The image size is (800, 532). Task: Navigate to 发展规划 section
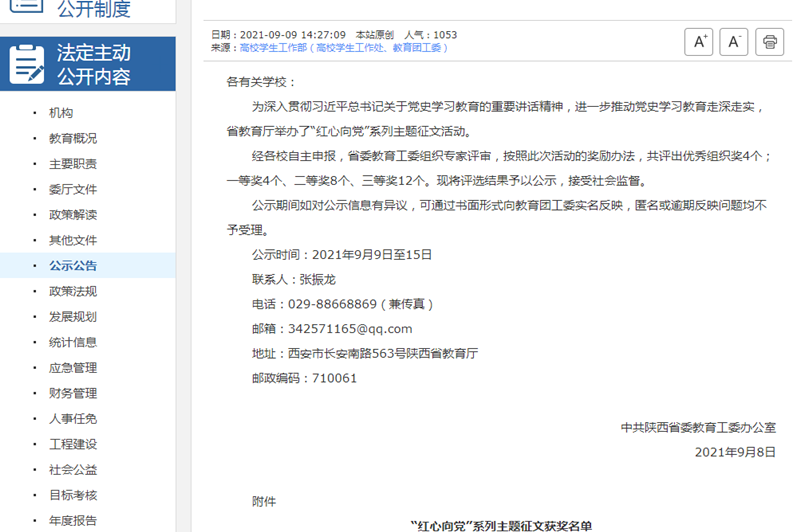click(x=73, y=317)
